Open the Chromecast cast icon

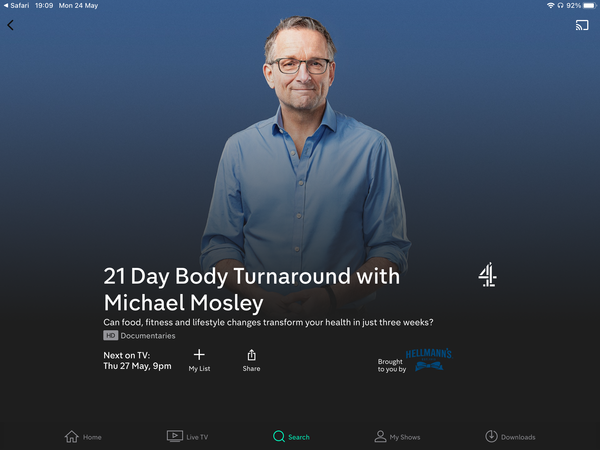pos(582,25)
